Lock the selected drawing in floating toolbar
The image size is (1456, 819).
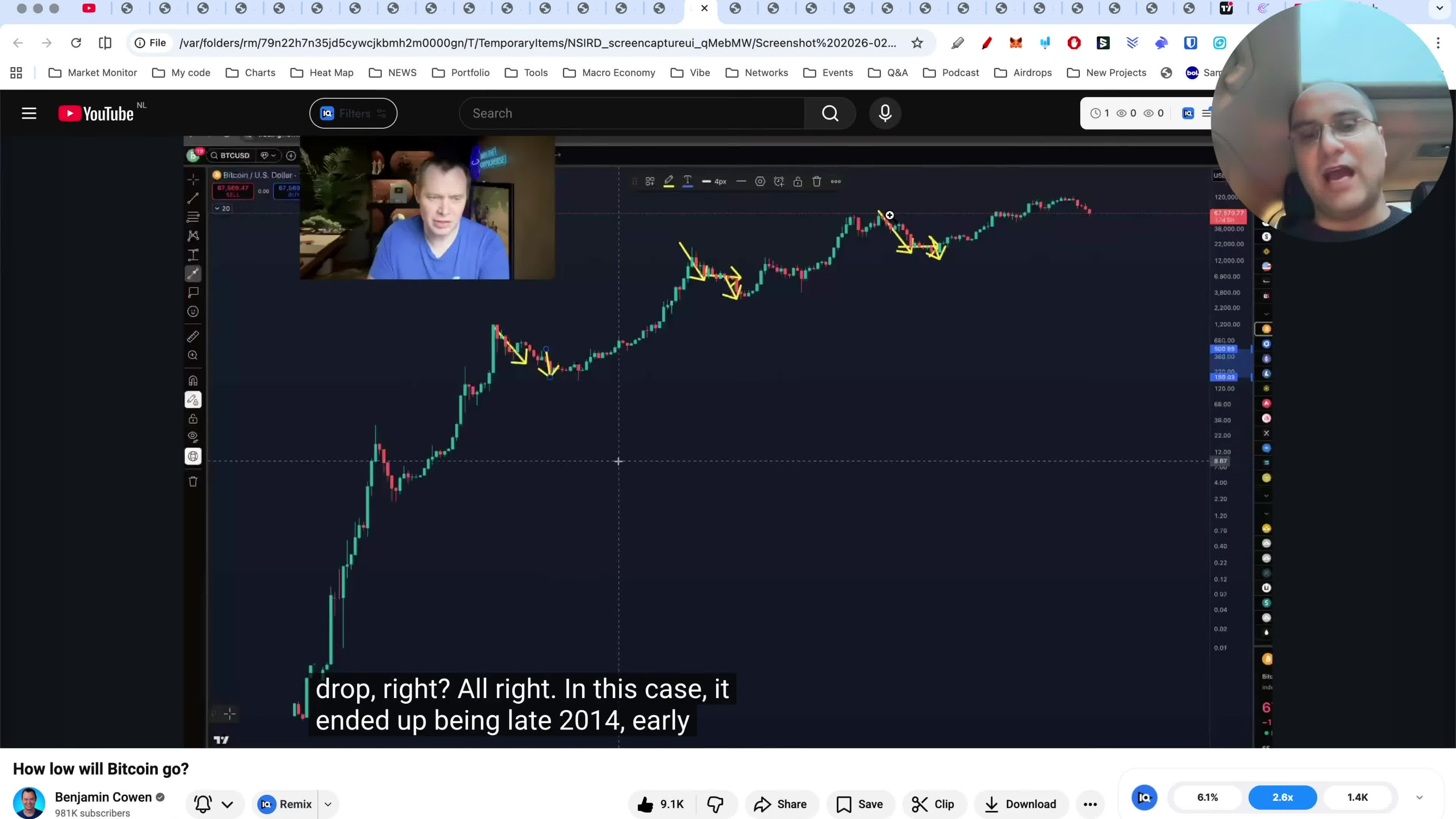pyautogui.click(x=797, y=182)
